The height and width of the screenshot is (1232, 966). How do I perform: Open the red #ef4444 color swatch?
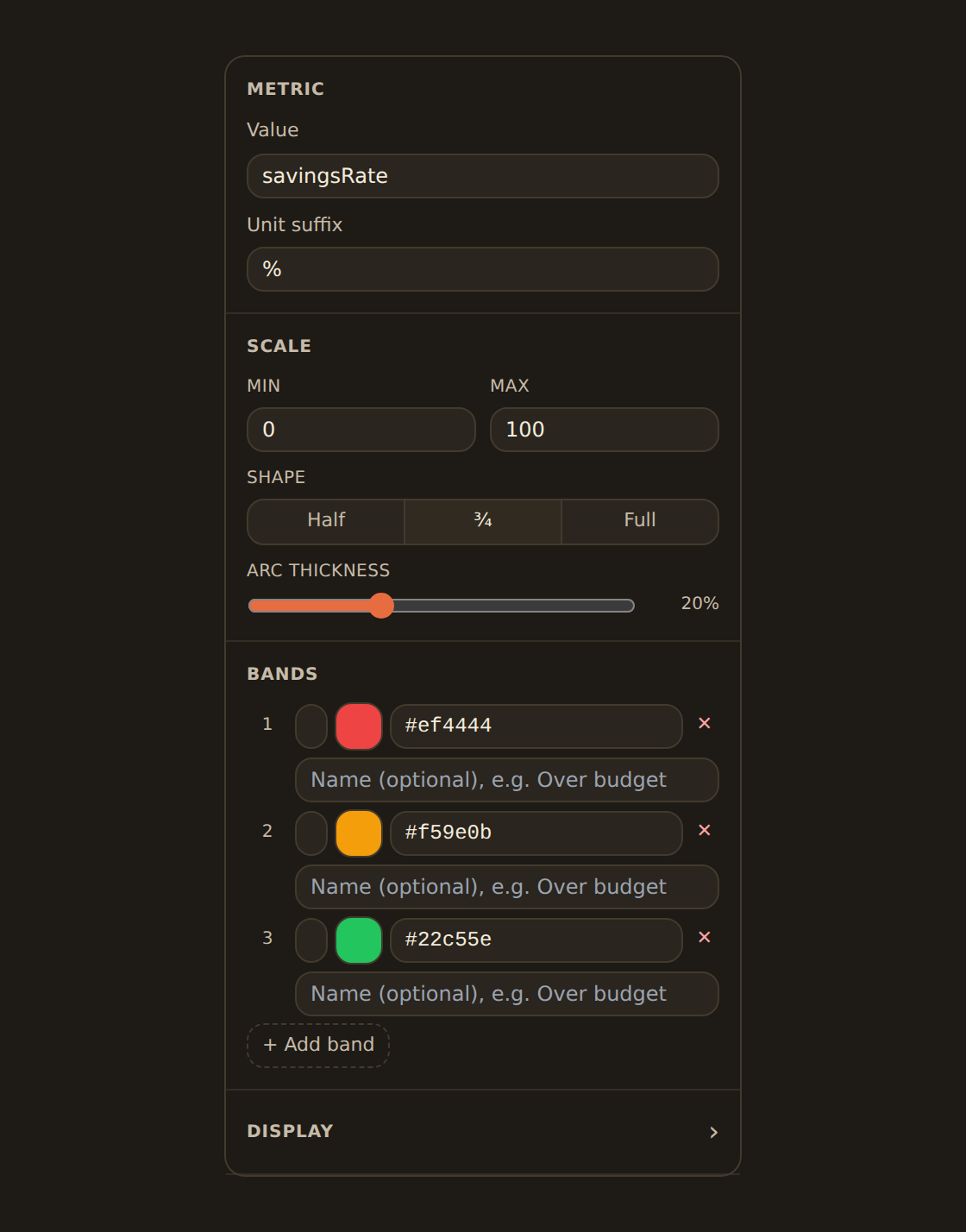(x=359, y=726)
